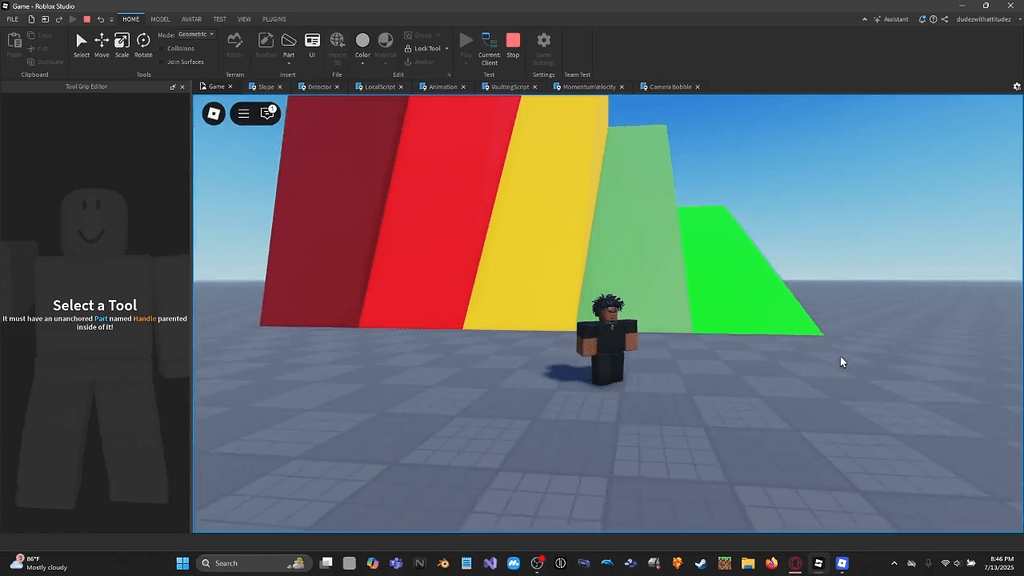Click the Import 3D icon
Image resolution: width=1024 pixels, height=576 pixels.
point(336,43)
